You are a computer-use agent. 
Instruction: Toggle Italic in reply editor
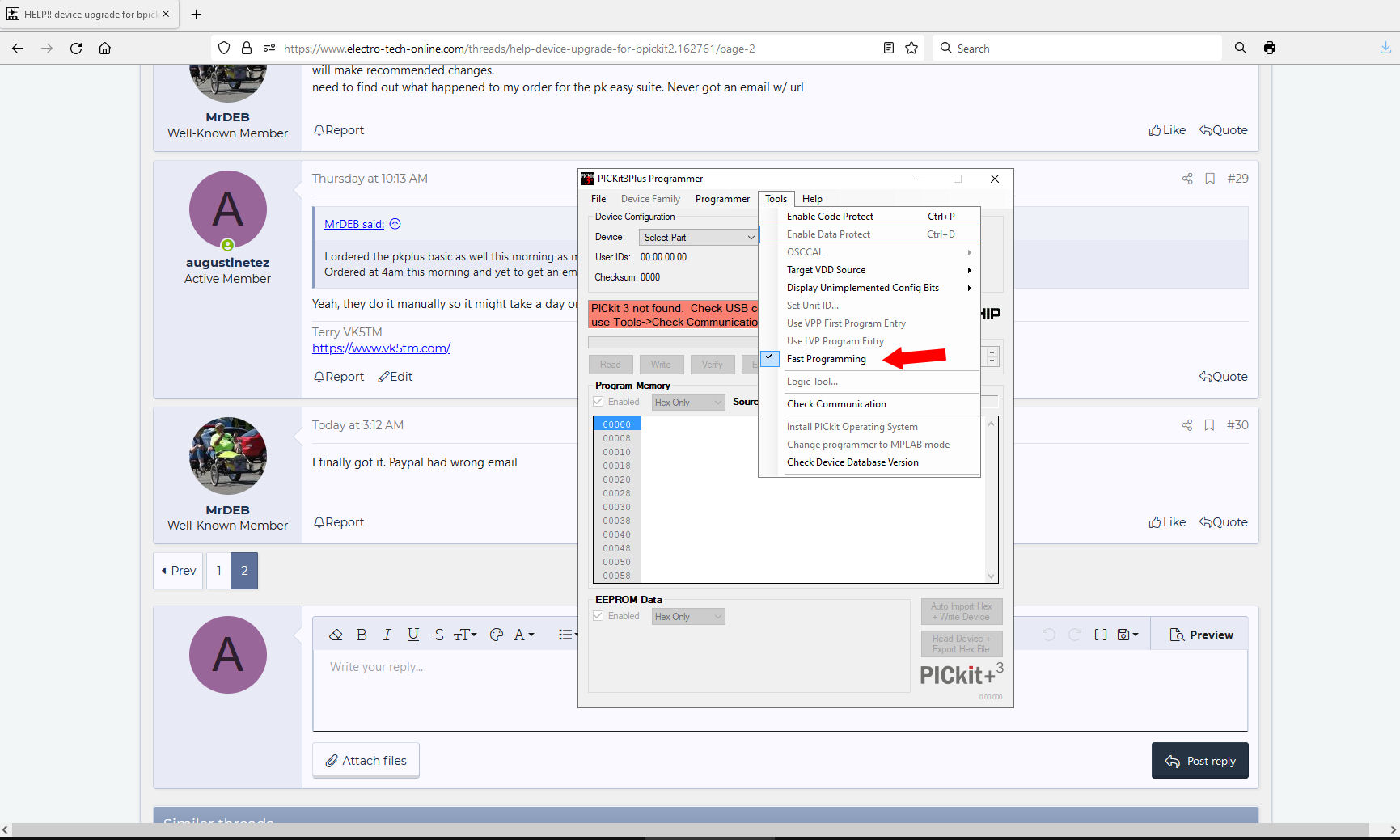click(x=387, y=635)
